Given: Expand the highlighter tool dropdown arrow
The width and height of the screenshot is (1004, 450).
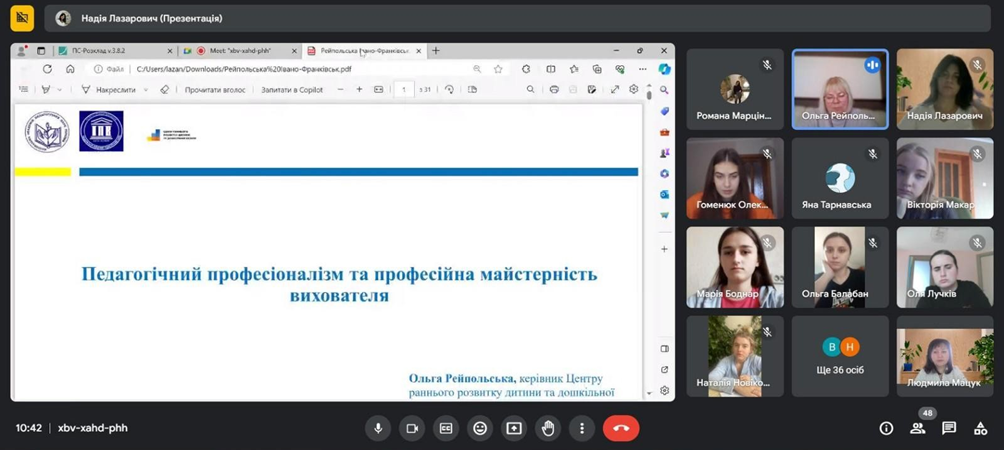Looking at the screenshot, I should pos(60,90).
